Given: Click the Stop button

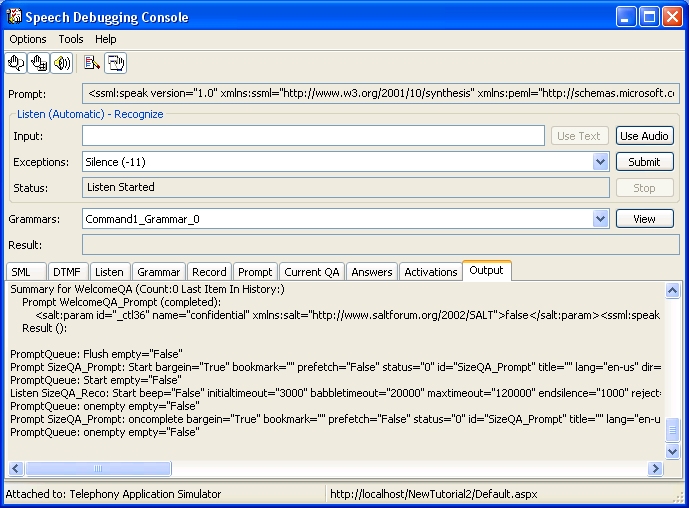Looking at the screenshot, I should click(644, 188).
